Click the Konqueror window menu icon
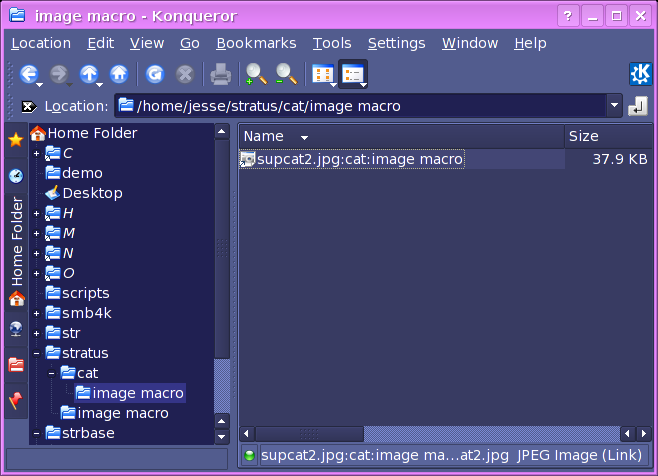658x476 pixels. (17, 15)
